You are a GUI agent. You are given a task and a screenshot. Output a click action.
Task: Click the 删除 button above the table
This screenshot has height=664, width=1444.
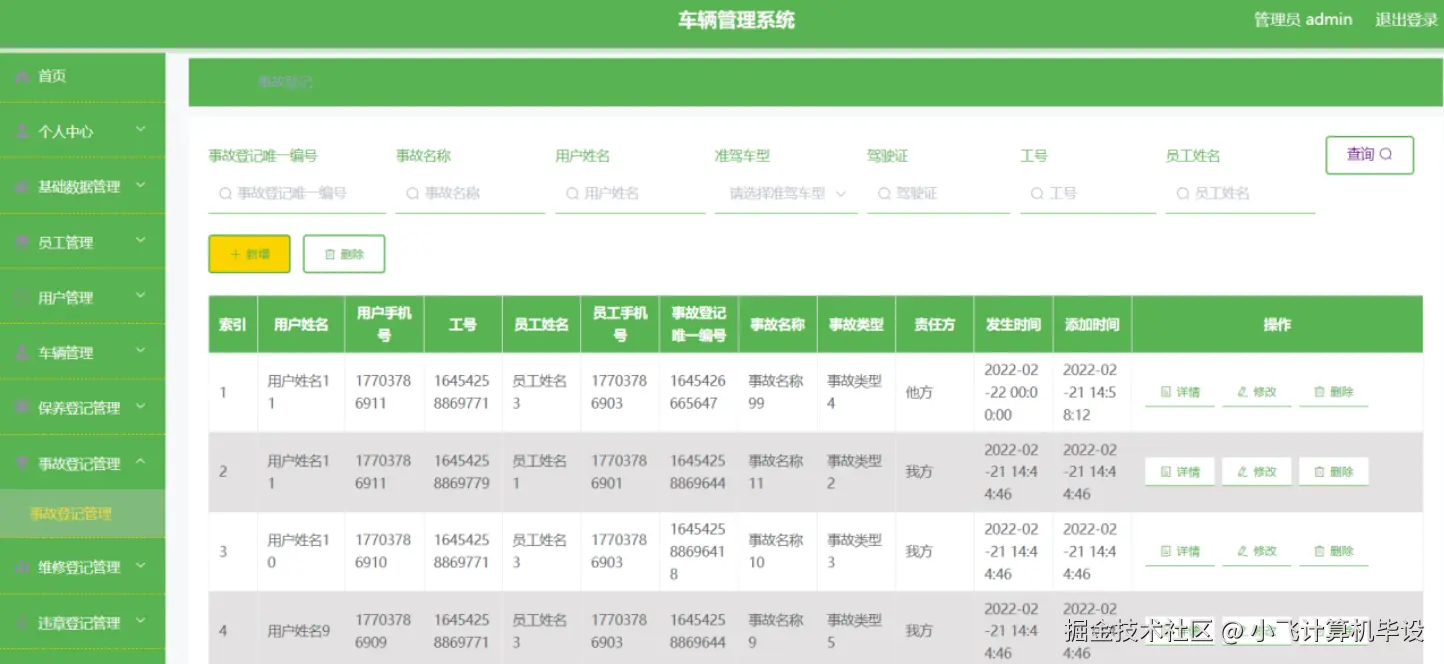click(x=344, y=254)
